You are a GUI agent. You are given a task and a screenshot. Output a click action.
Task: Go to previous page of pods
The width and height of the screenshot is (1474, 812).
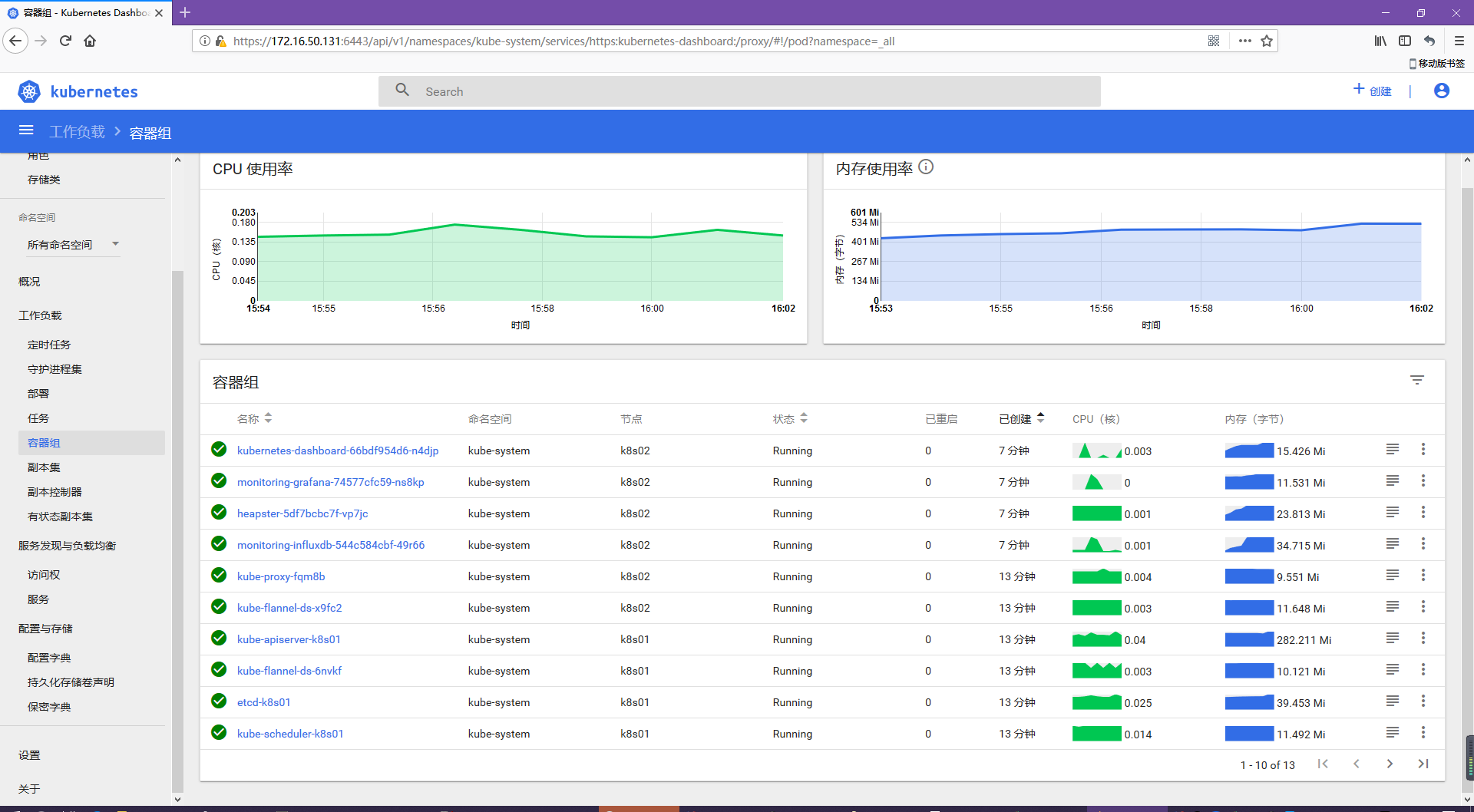[1357, 764]
